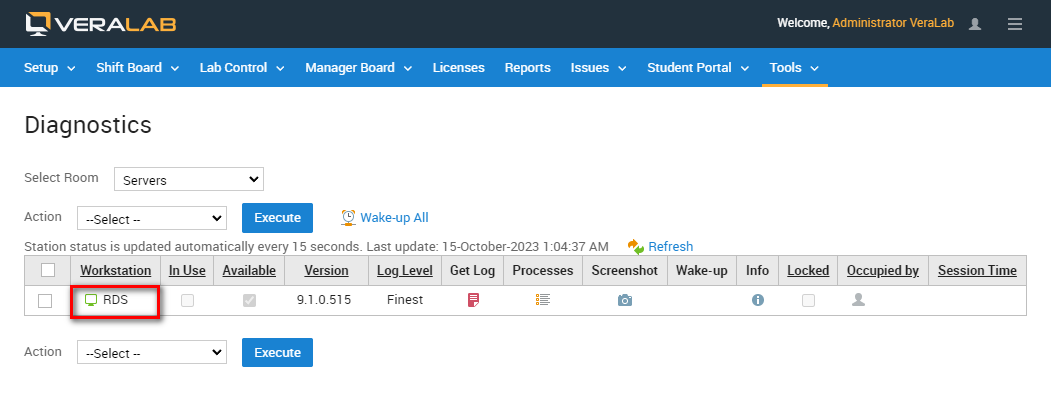Sort by Occupied by column header
The image size is (1051, 416).
point(883,271)
